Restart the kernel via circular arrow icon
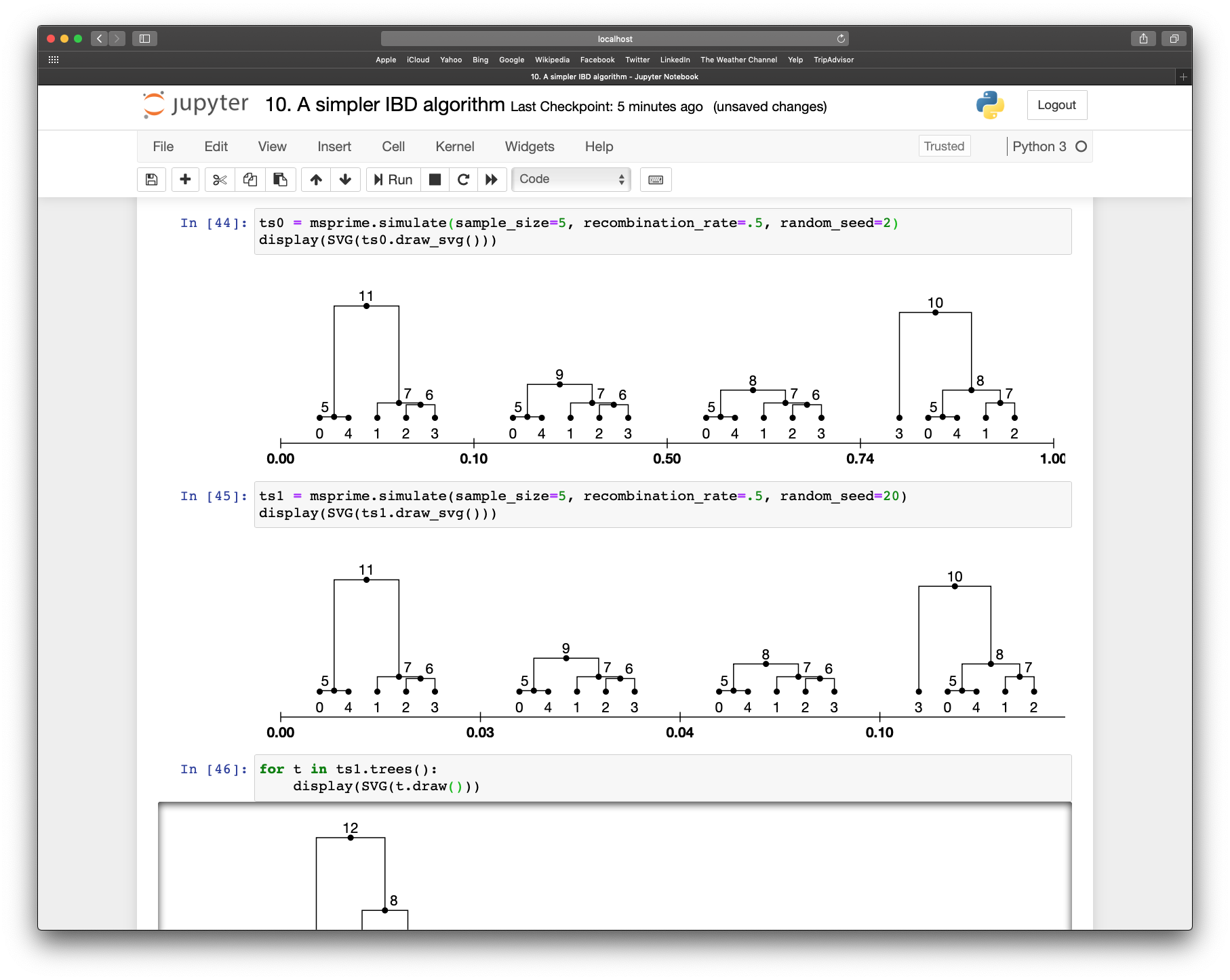The image size is (1230, 980). click(x=463, y=180)
